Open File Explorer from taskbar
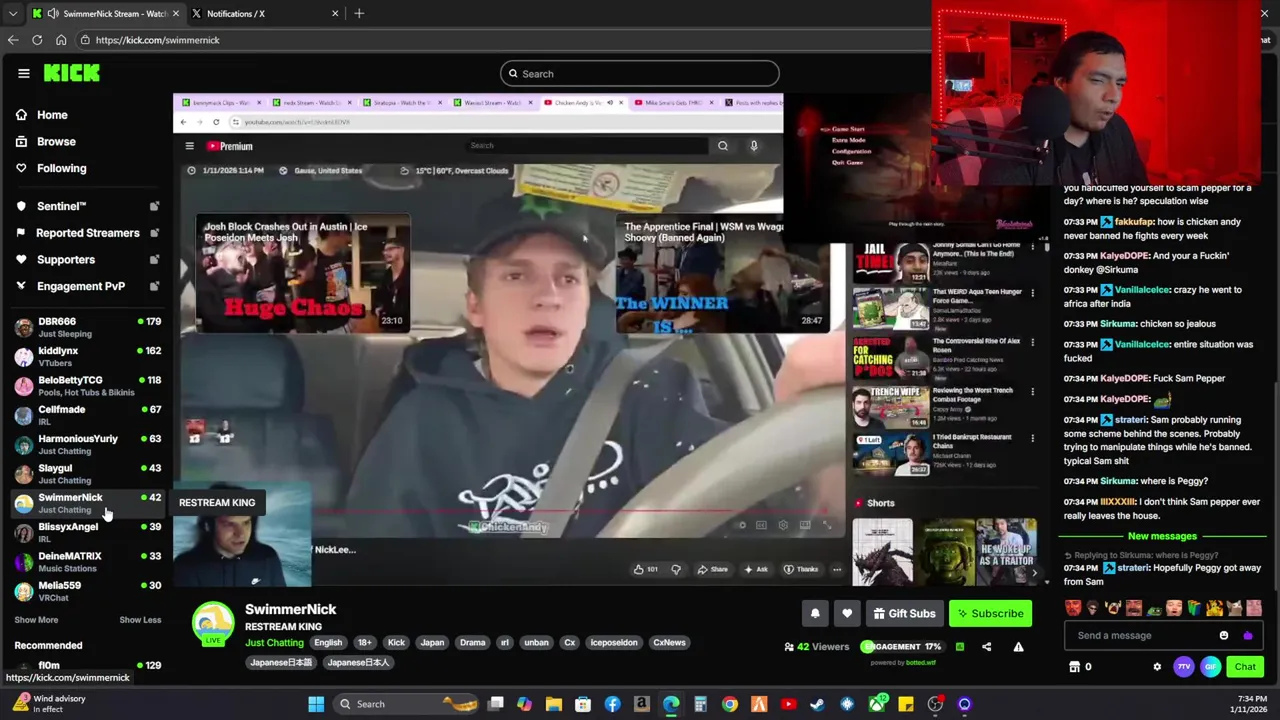1280x720 pixels. click(x=553, y=704)
